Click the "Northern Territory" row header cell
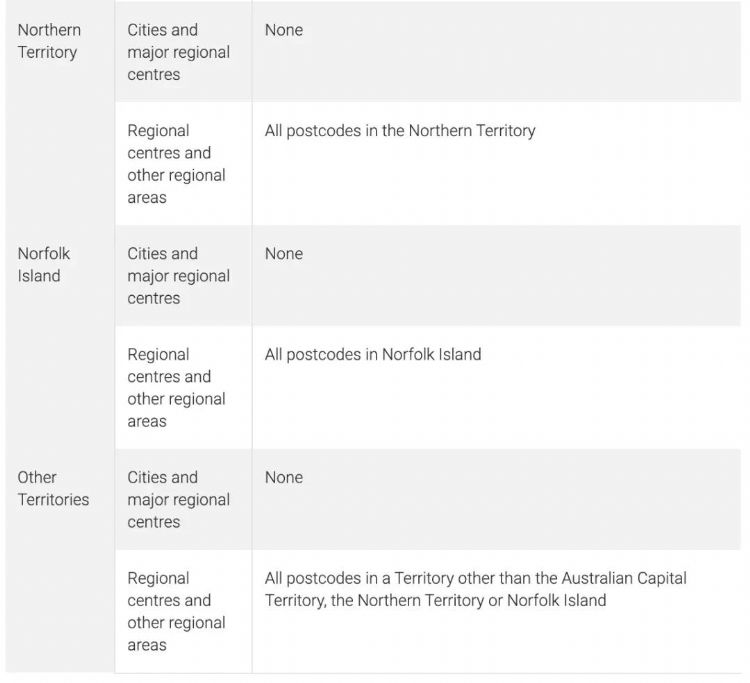 point(49,41)
